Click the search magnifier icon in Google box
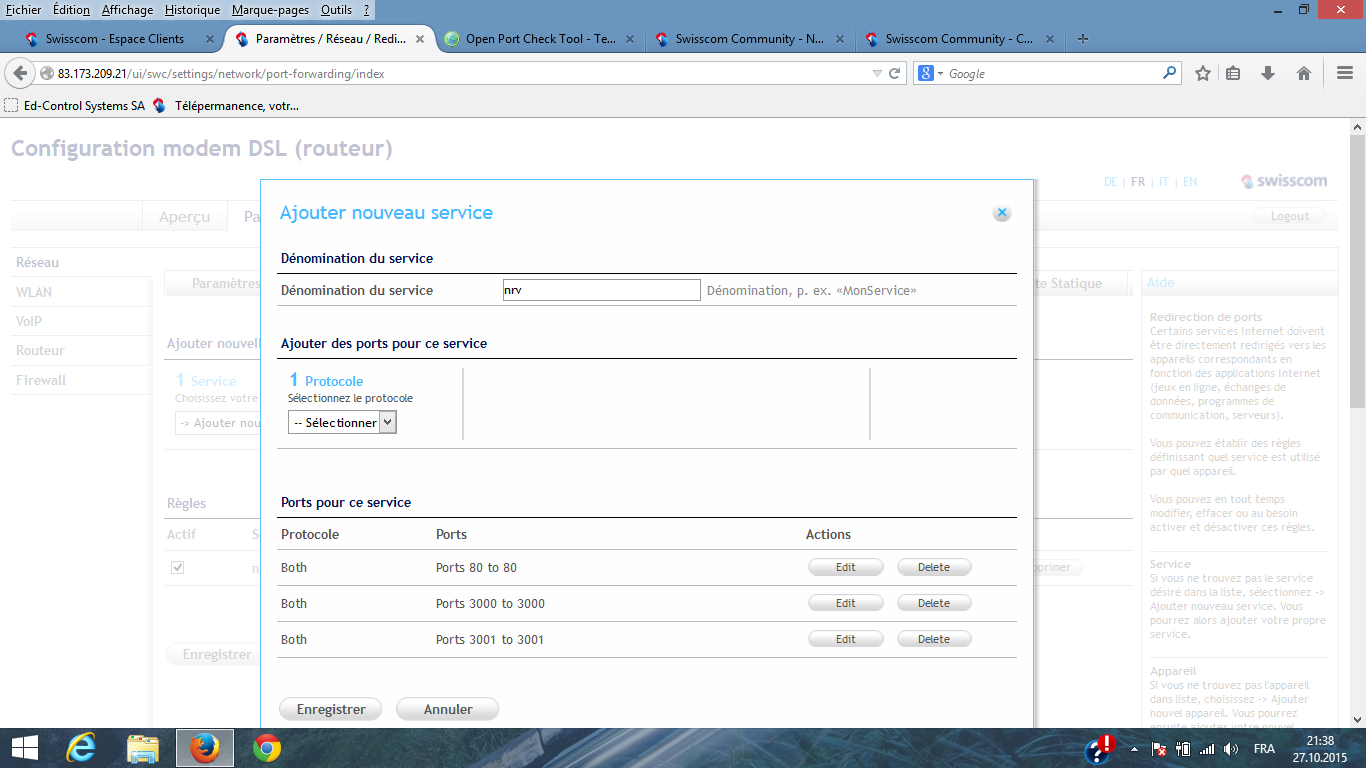1366x768 pixels. click(1169, 73)
